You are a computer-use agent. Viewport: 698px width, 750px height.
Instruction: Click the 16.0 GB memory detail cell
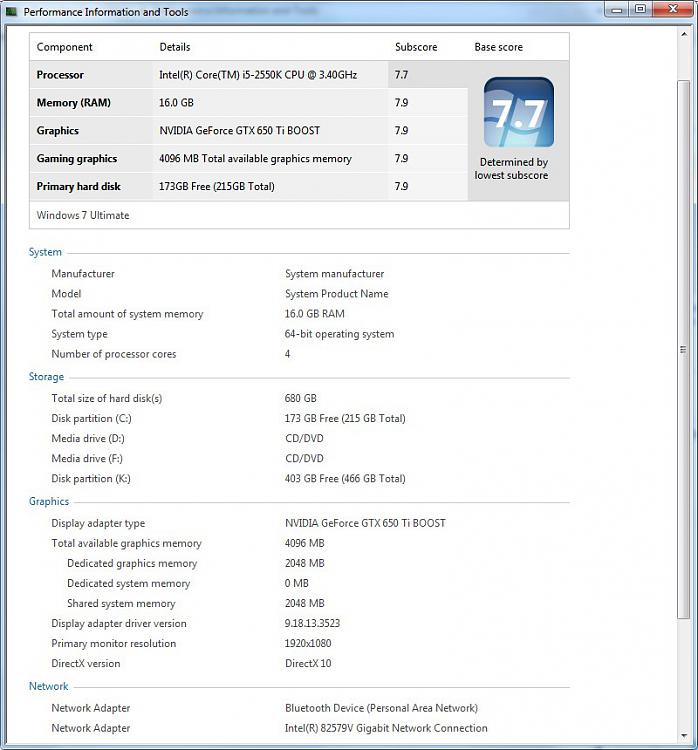pyautogui.click(x=176, y=102)
